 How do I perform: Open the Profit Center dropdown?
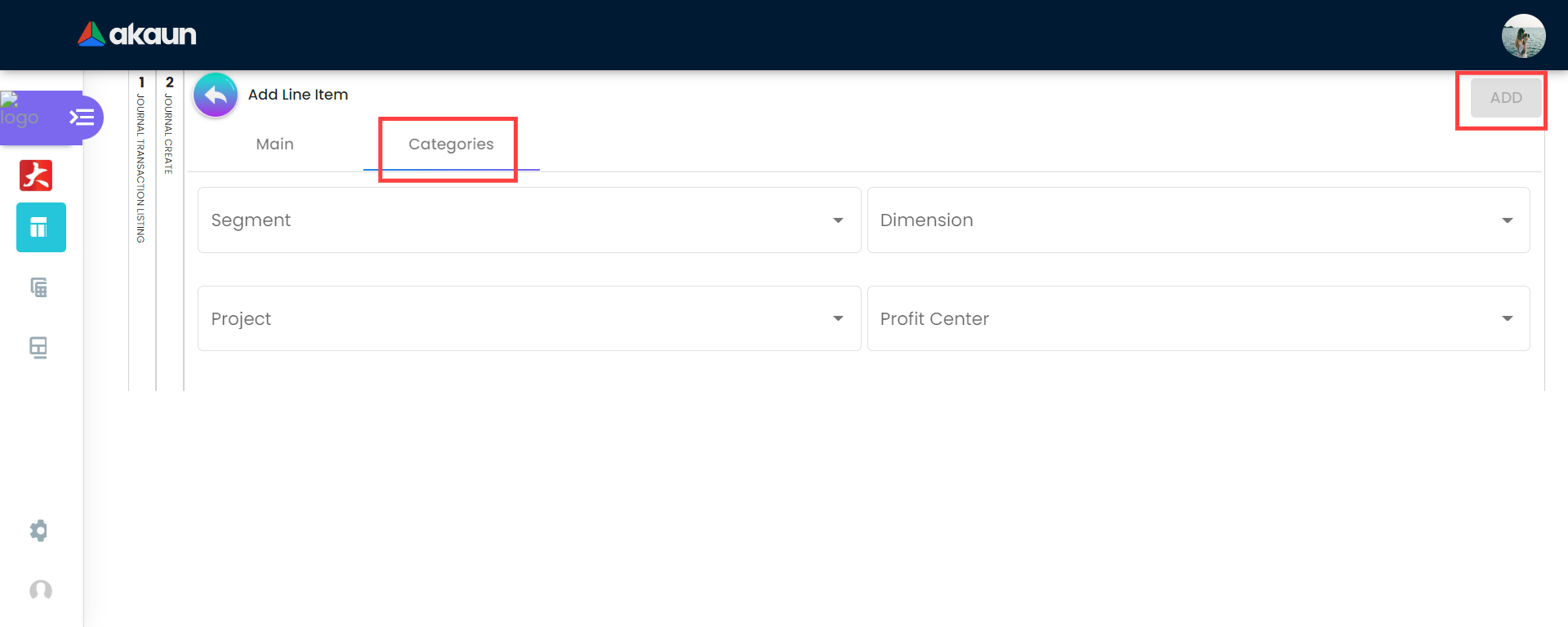1198,318
